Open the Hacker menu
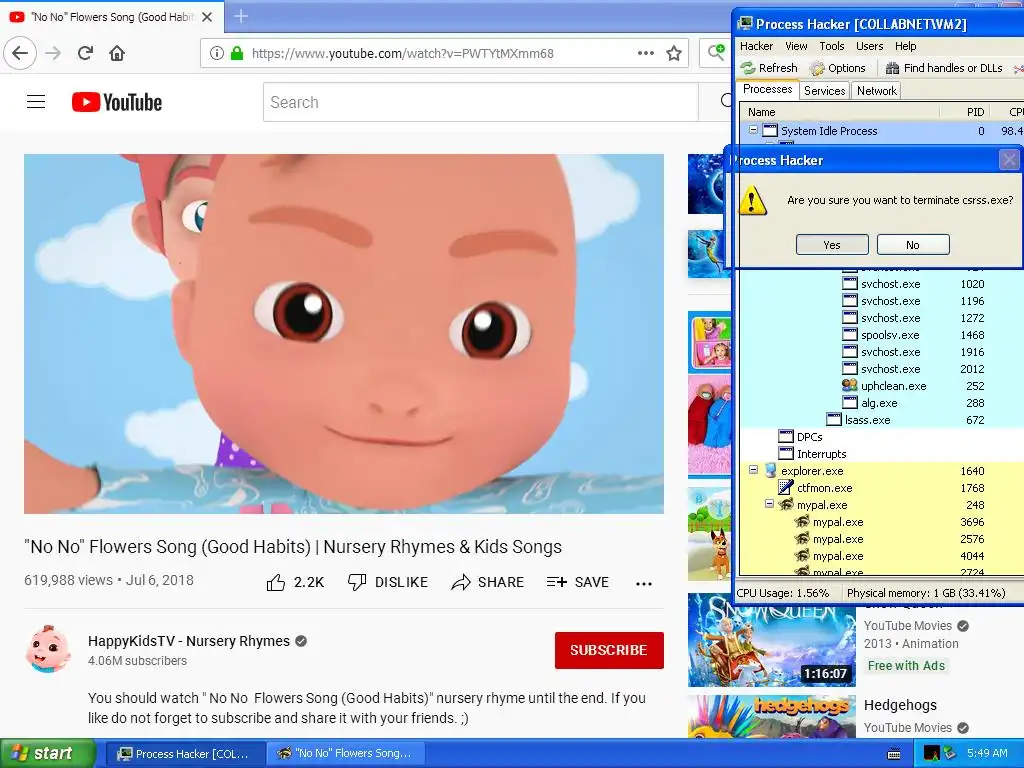Viewport: 1024px width, 768px height. (756, 46)
